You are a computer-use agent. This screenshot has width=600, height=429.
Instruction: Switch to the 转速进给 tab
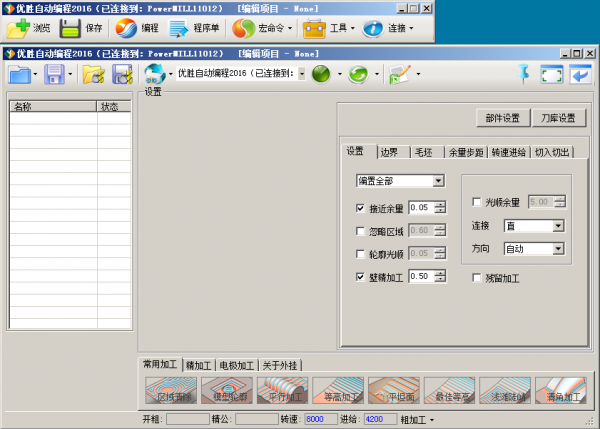pos(509,152)
